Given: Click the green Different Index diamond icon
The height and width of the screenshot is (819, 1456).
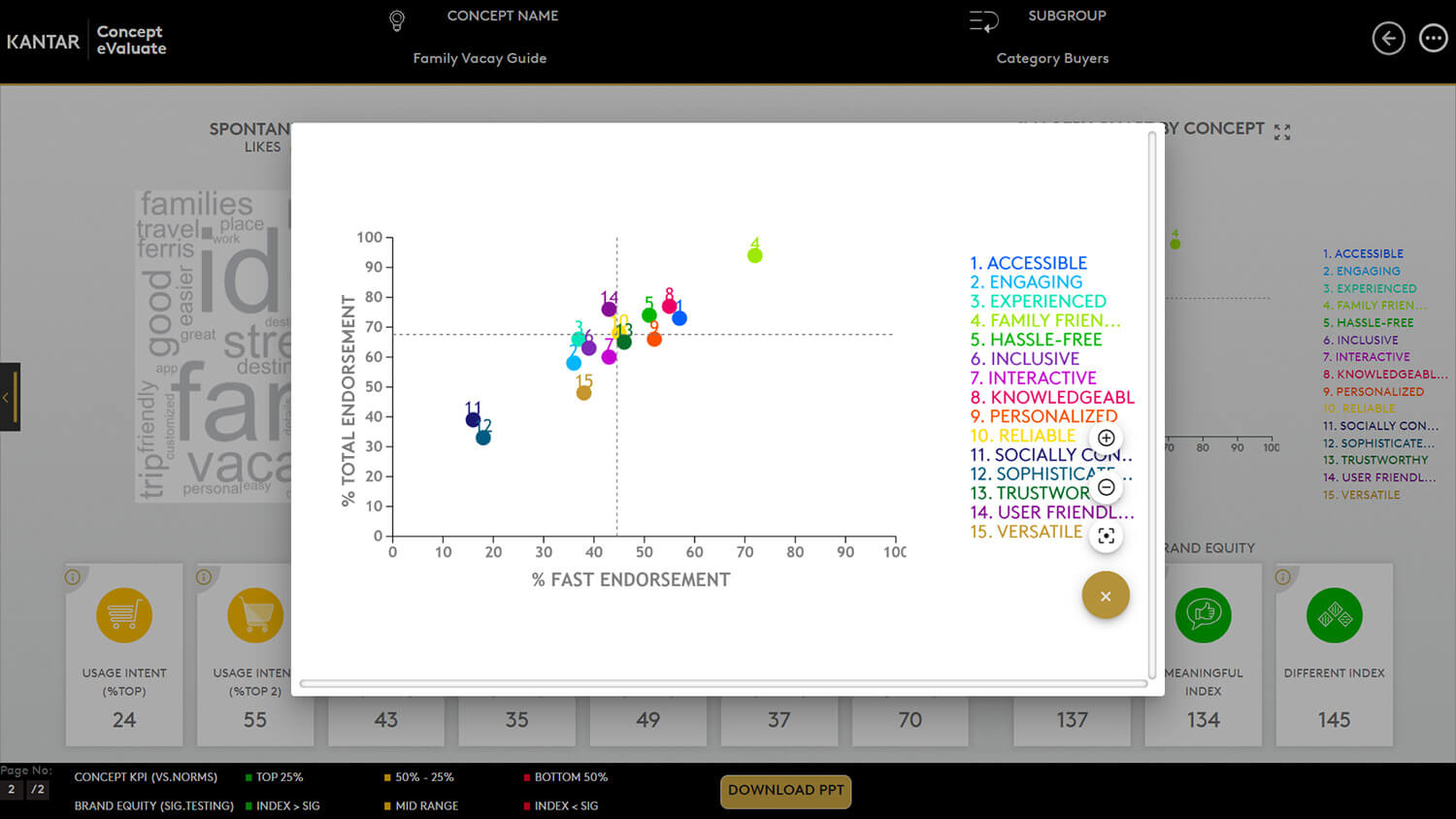Looking at the screenshot, I should pyautogui.click(x=1335, y=614).
